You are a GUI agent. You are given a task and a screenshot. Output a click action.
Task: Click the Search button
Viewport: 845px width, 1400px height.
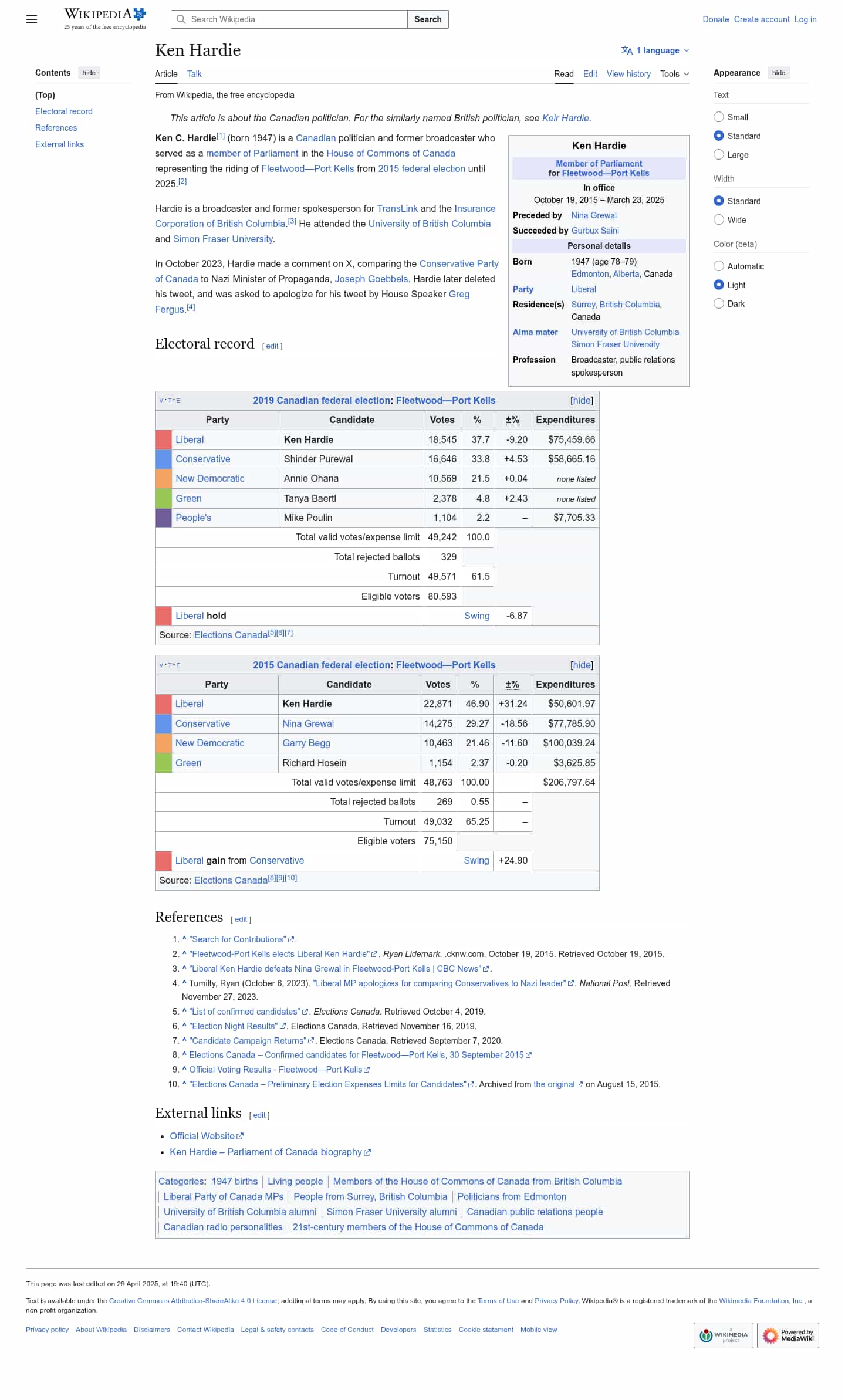428,19
